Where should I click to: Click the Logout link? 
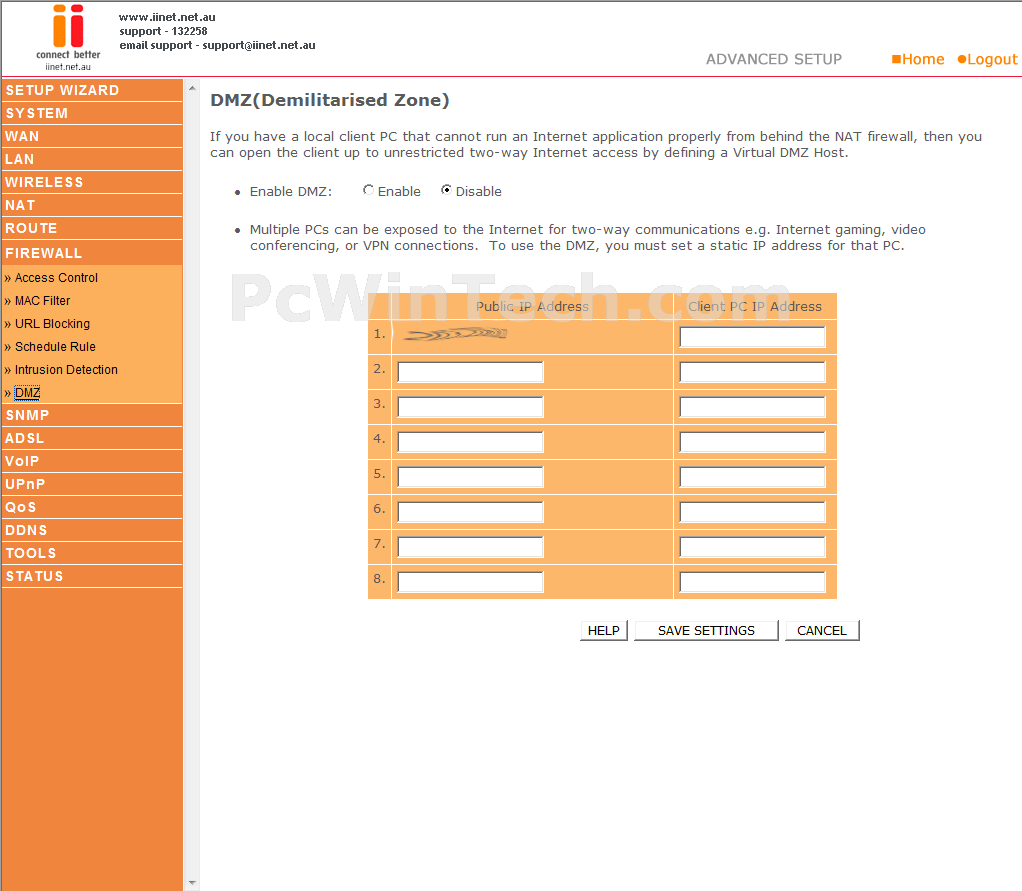987,59
